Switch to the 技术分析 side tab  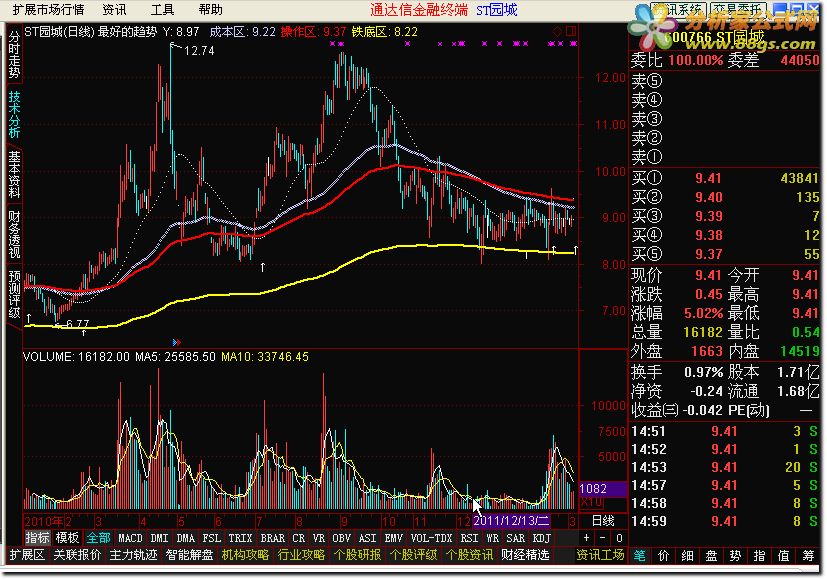click(14, 114)
